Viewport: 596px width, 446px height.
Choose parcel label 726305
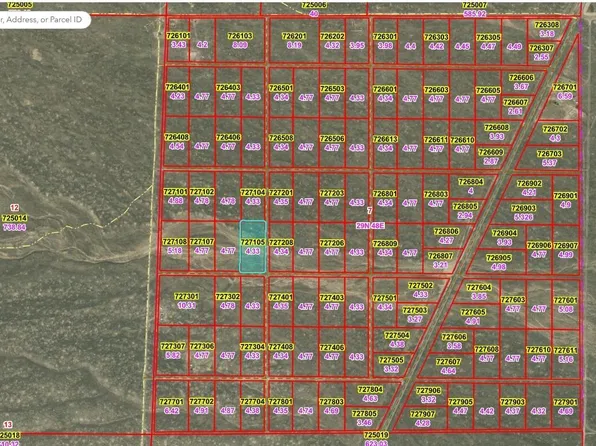coord(488,37)
